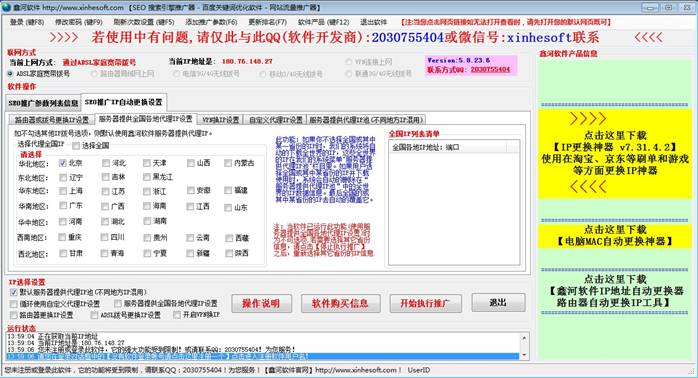The width and height of the screenshot is (698, 378).
Task: Open 刷新次数设置 (F5) menu
Action: point(143,22)
